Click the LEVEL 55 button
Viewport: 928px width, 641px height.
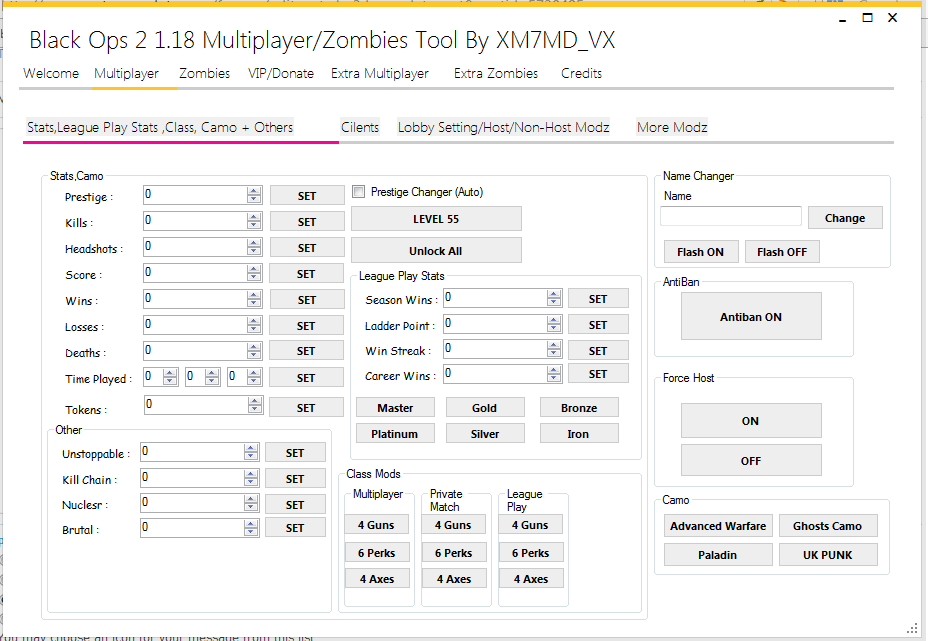pyautogui.click(x=436, y=218)
